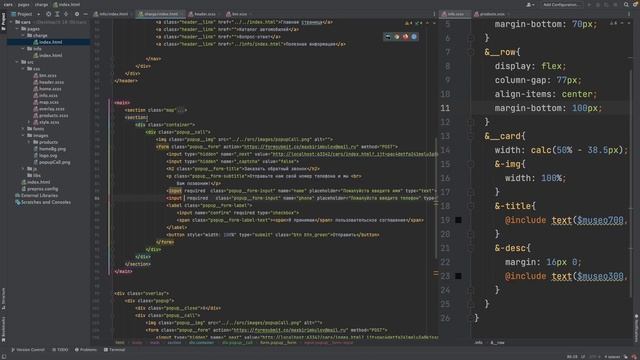Select popupCall.png in the project tree

(54, 162)
